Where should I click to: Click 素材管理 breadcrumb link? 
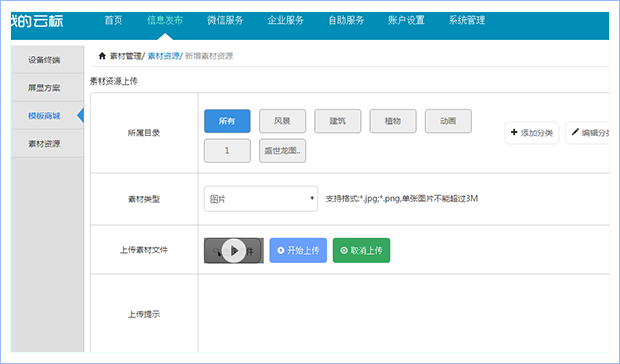[x=125, y=56]
